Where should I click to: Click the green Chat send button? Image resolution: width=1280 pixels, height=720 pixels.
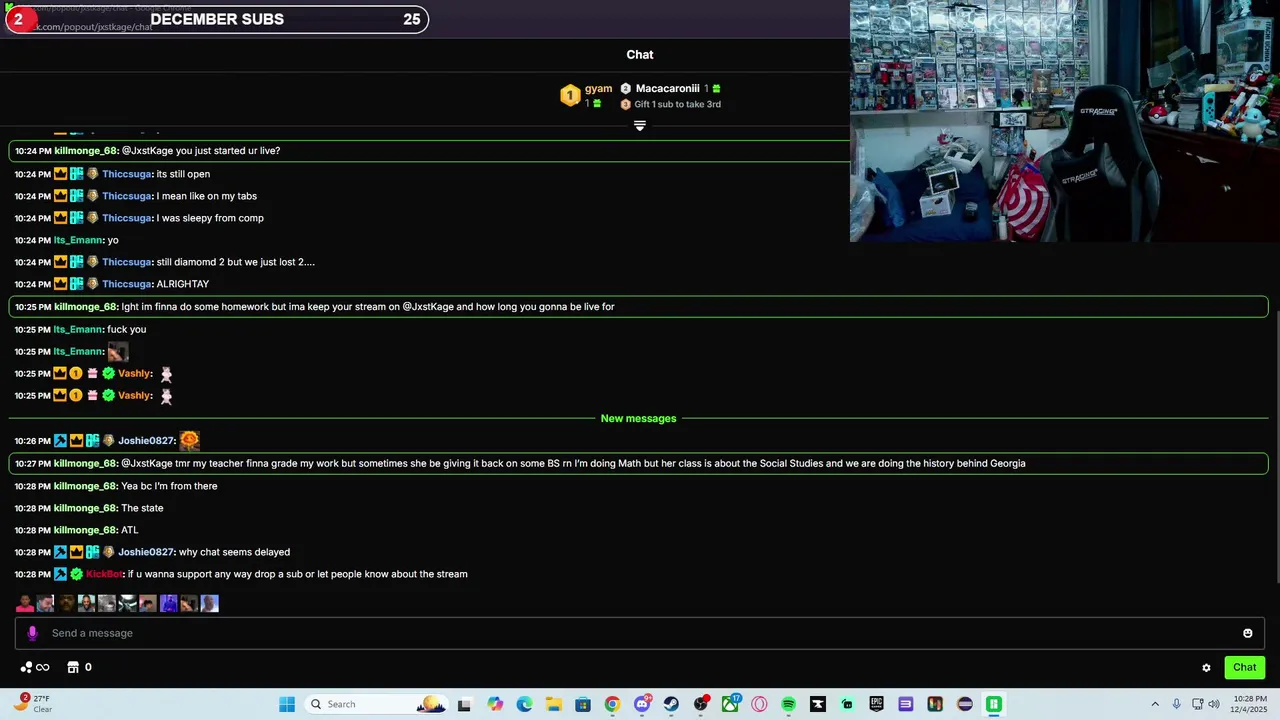coord(1244,667)
